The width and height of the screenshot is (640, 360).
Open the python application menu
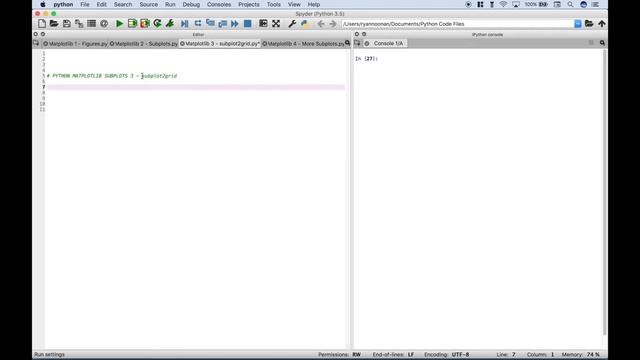pyautogui.click(x=63, y=4)
